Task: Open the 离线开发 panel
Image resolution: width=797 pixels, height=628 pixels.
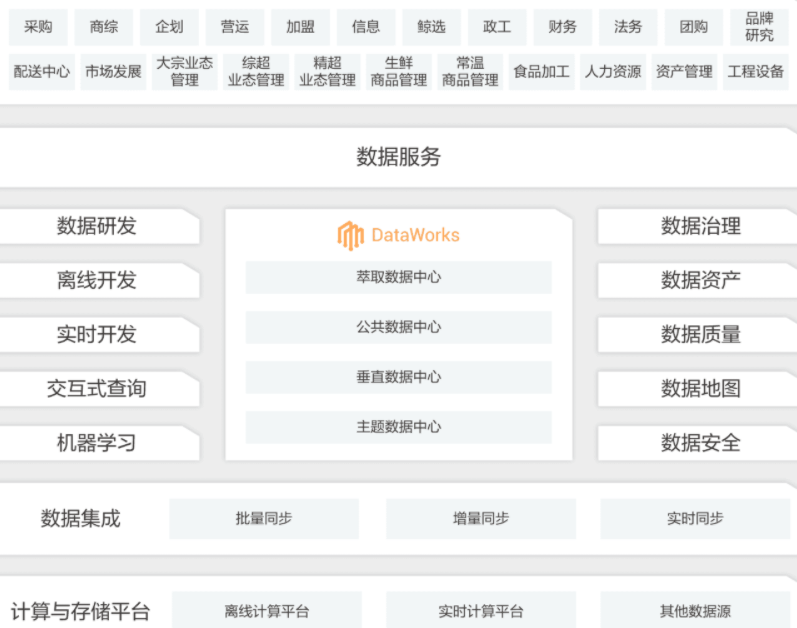Action: [x=99, y=280]
